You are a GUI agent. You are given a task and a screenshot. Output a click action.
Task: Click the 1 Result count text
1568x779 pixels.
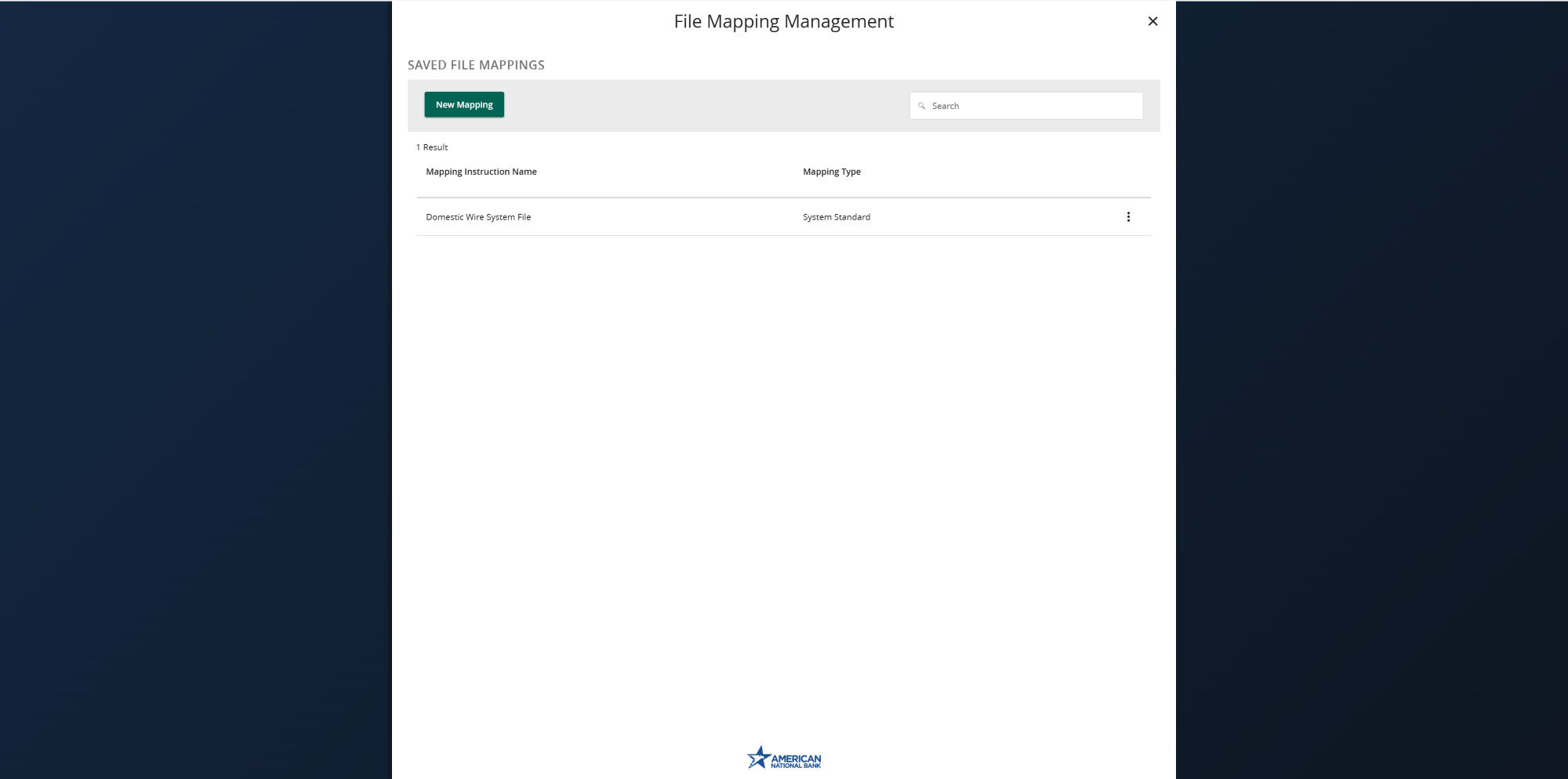[431, 147]
